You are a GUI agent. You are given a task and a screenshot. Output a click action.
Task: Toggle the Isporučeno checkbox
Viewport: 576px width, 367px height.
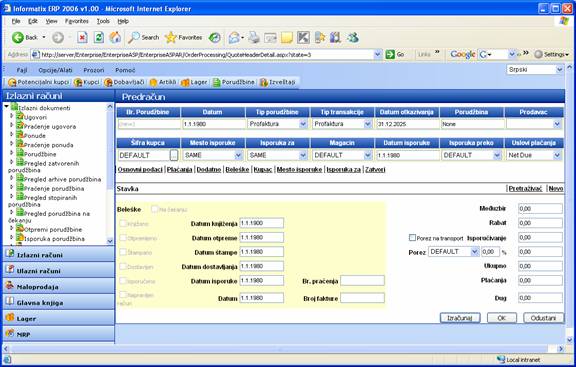pos(123,281)
